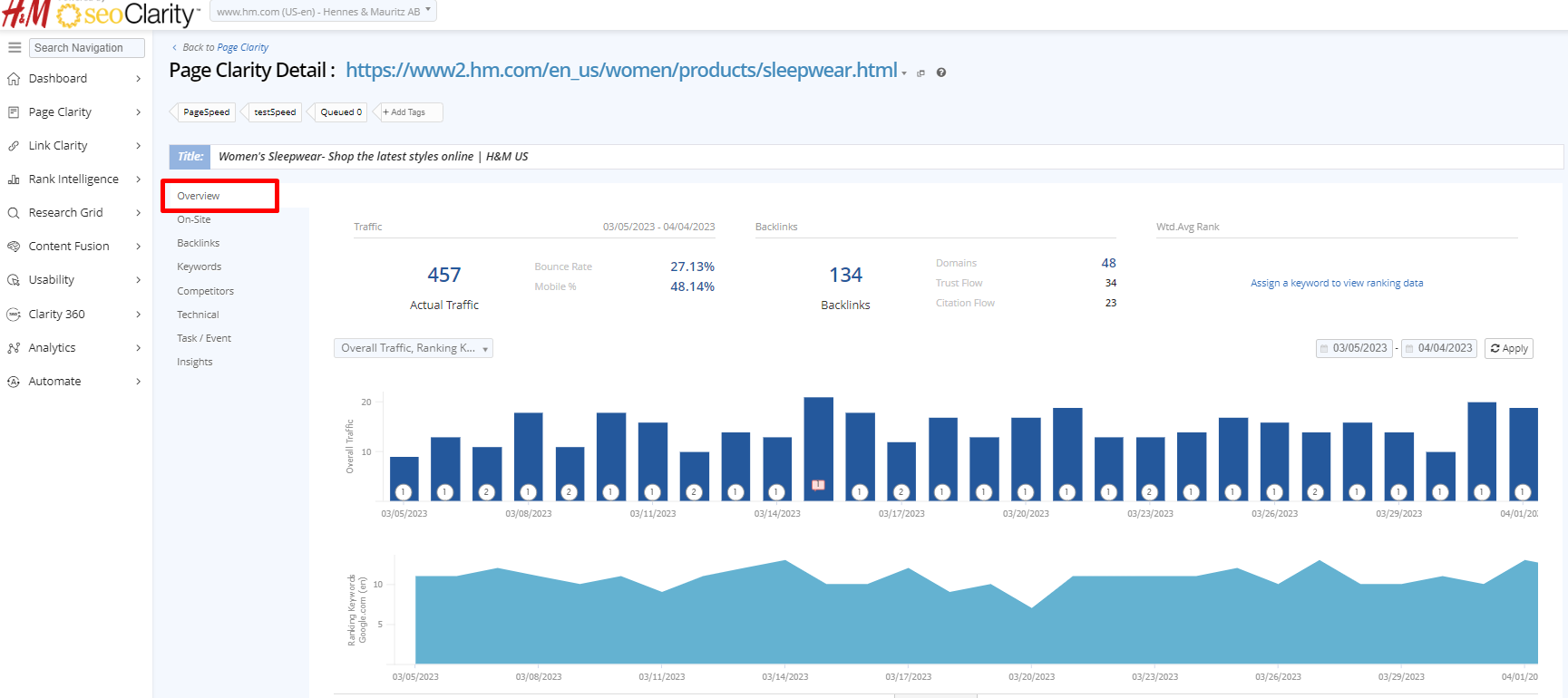Click the Rank Intelligence bar chart icon
The width and height of the screenshot is (1568, 698).
(x=14, y=179)
